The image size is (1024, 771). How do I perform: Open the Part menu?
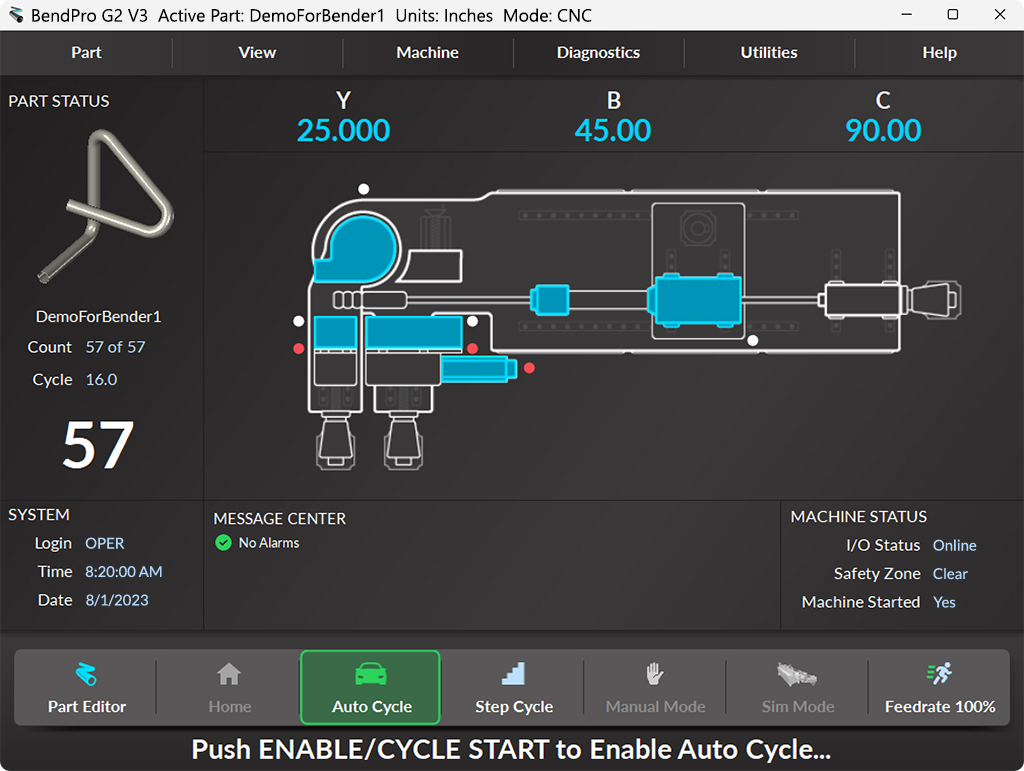(86, 53)
